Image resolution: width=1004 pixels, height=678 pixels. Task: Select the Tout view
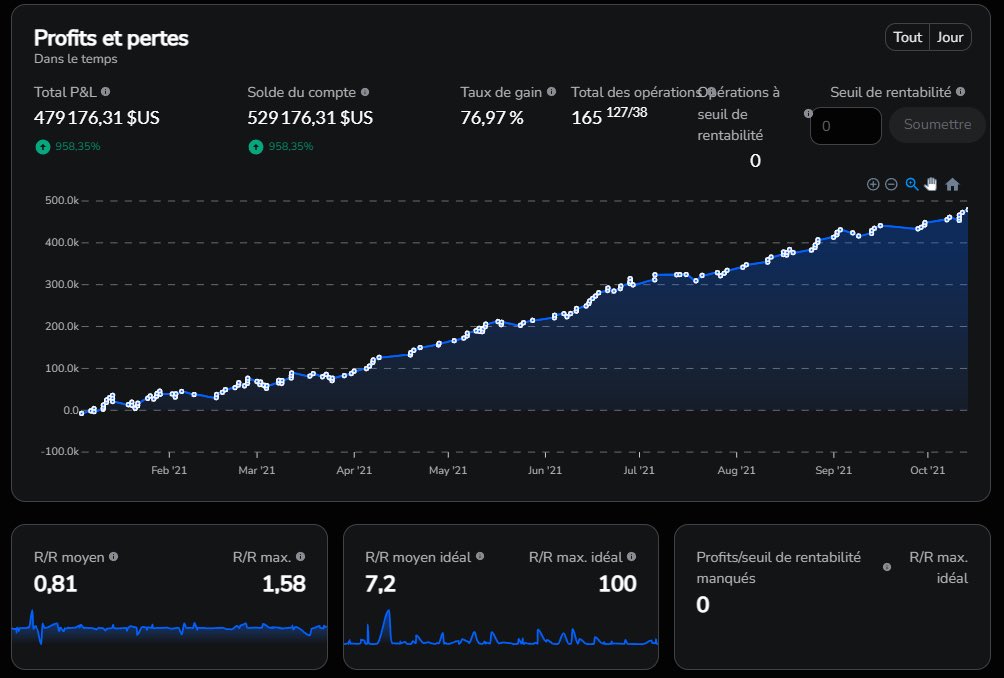click(907, 37)
